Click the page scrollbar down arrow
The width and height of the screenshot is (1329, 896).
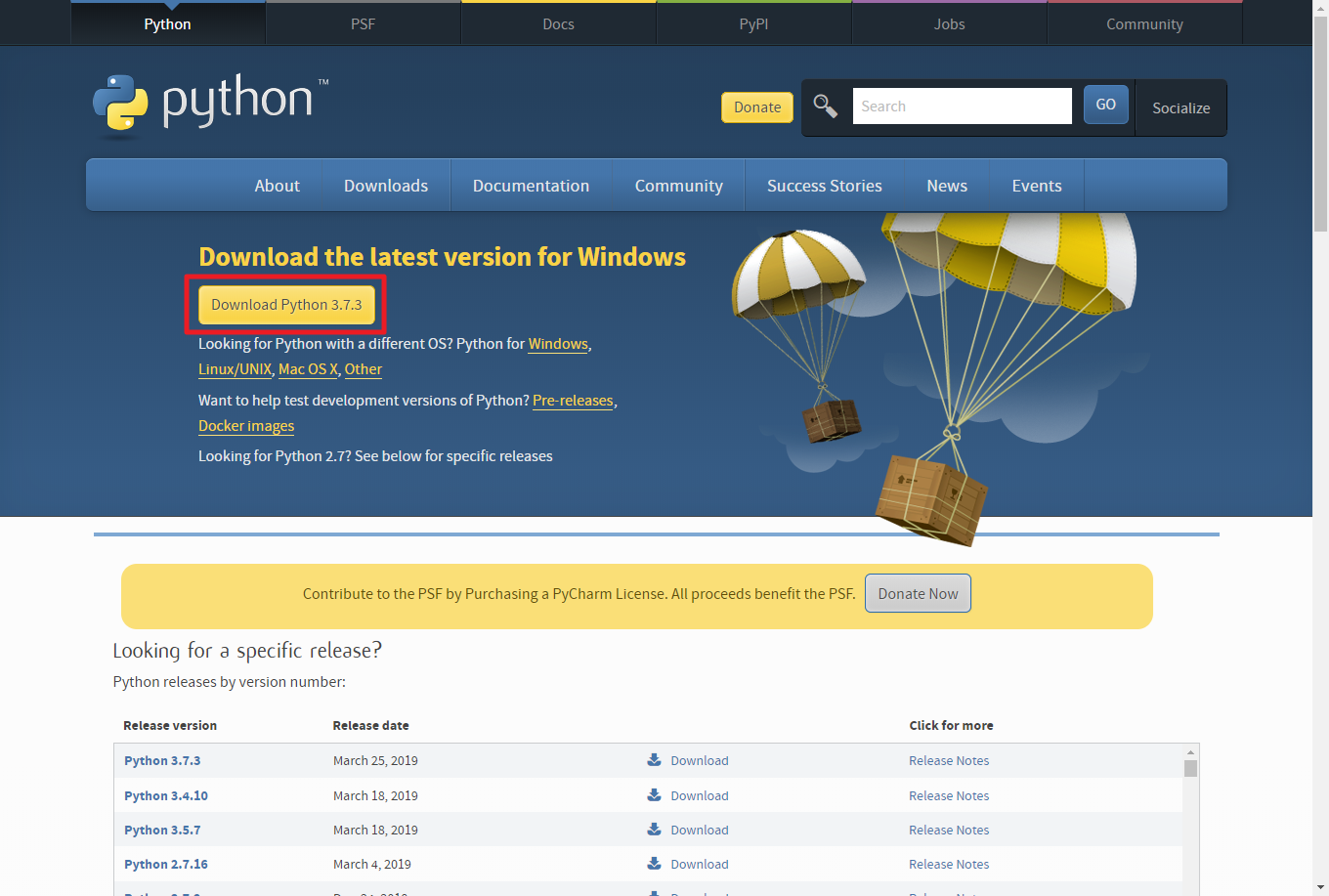coord(1320,887)
